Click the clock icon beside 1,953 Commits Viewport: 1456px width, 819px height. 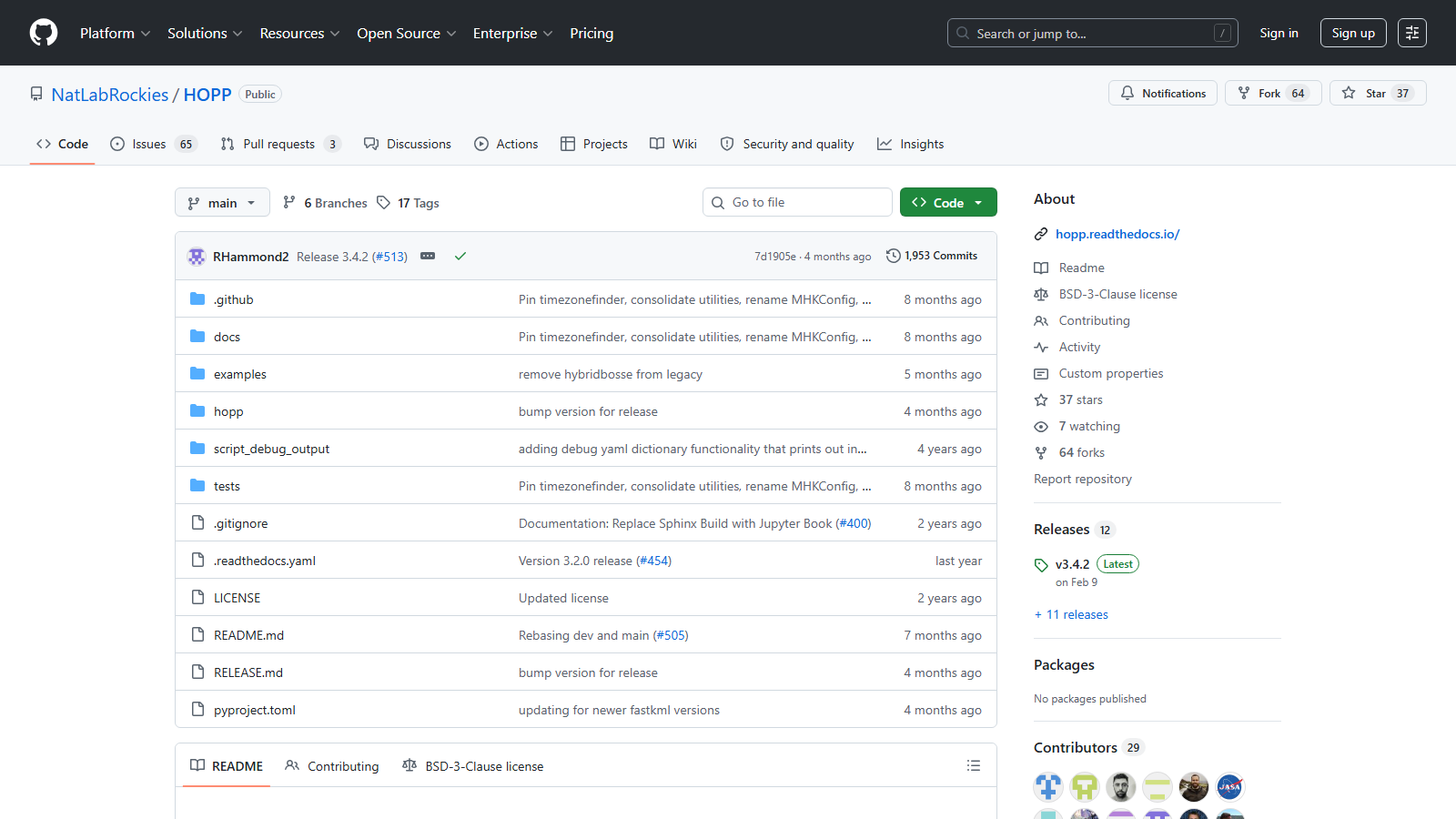pos(894,256)
